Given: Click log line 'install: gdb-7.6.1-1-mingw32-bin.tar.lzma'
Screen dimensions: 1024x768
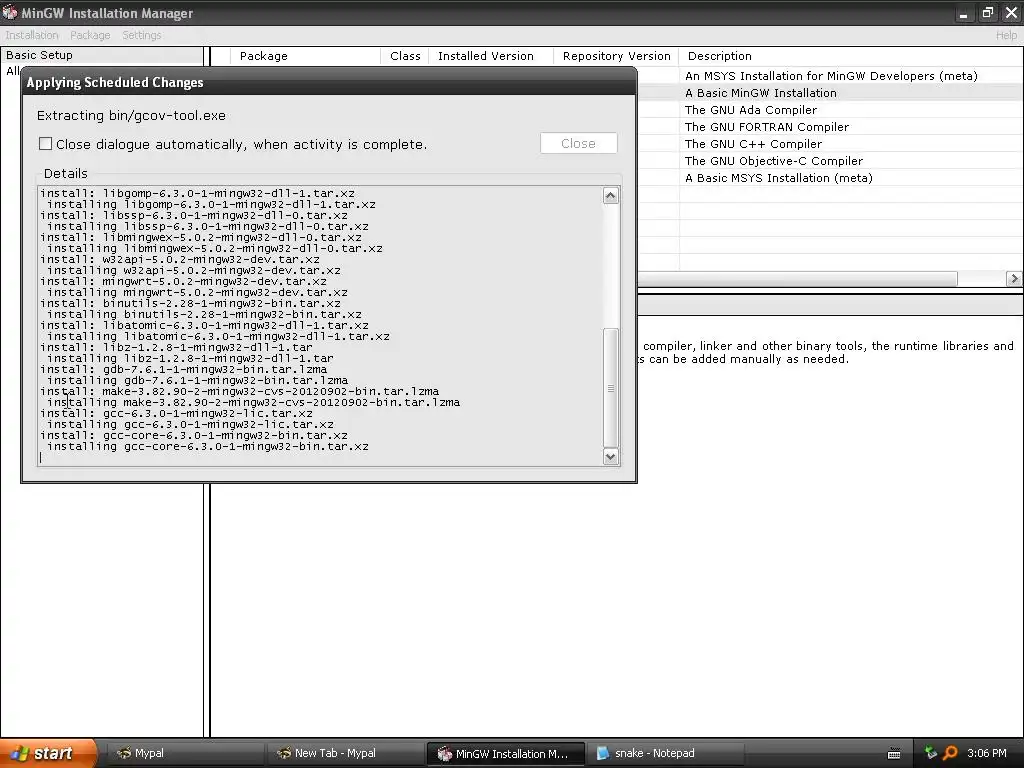Looking at the screenshot, I should click(184, 369).
